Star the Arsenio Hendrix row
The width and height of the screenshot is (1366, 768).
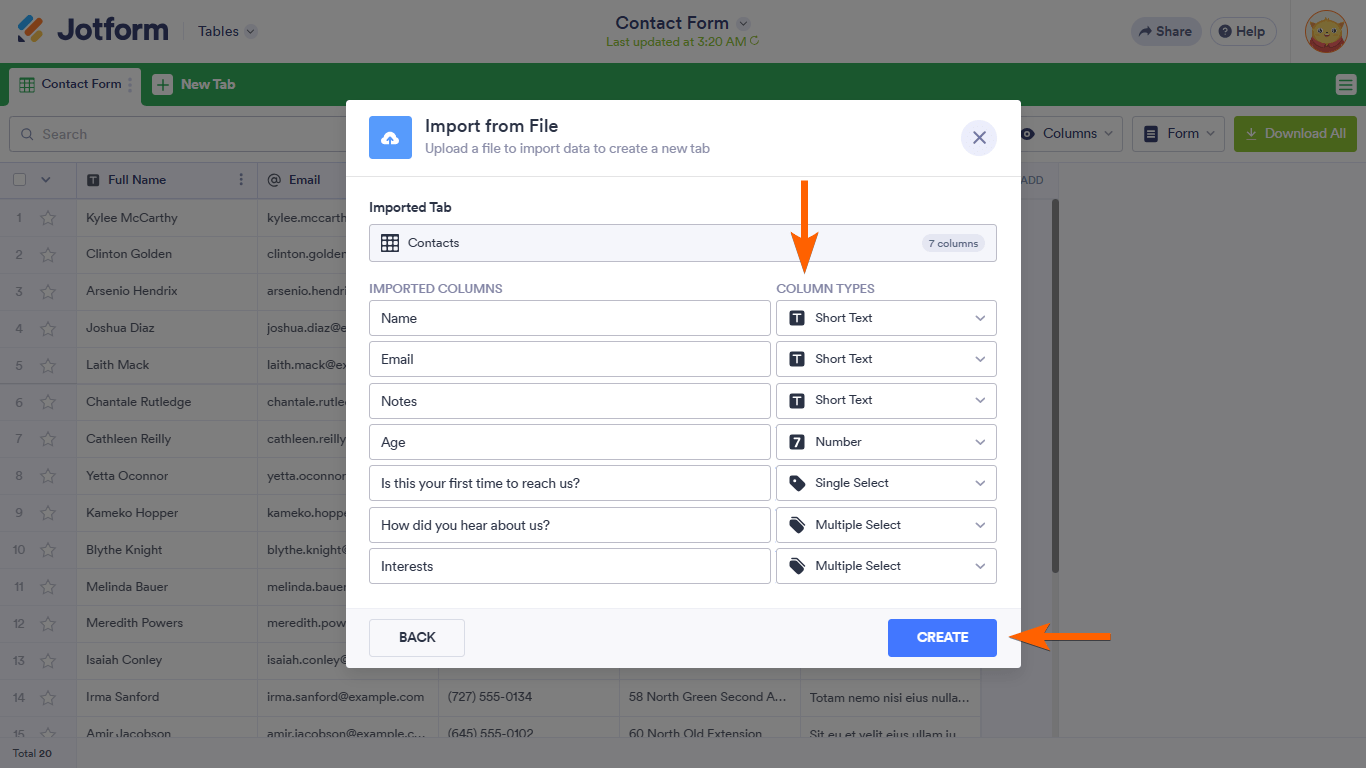(x=48, y=292)
